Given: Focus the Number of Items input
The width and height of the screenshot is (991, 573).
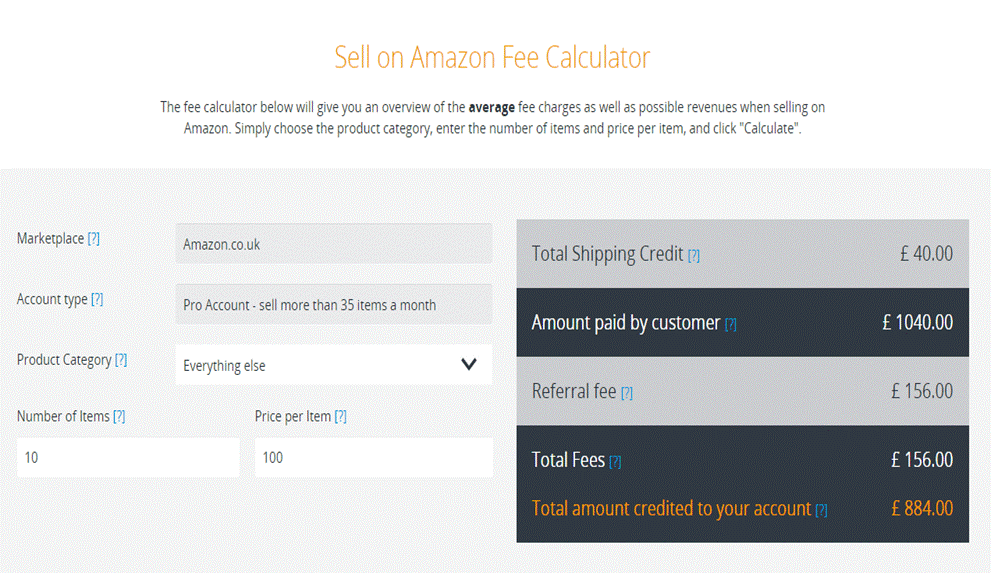Looking at the screenshot, I should click(128, 457).
